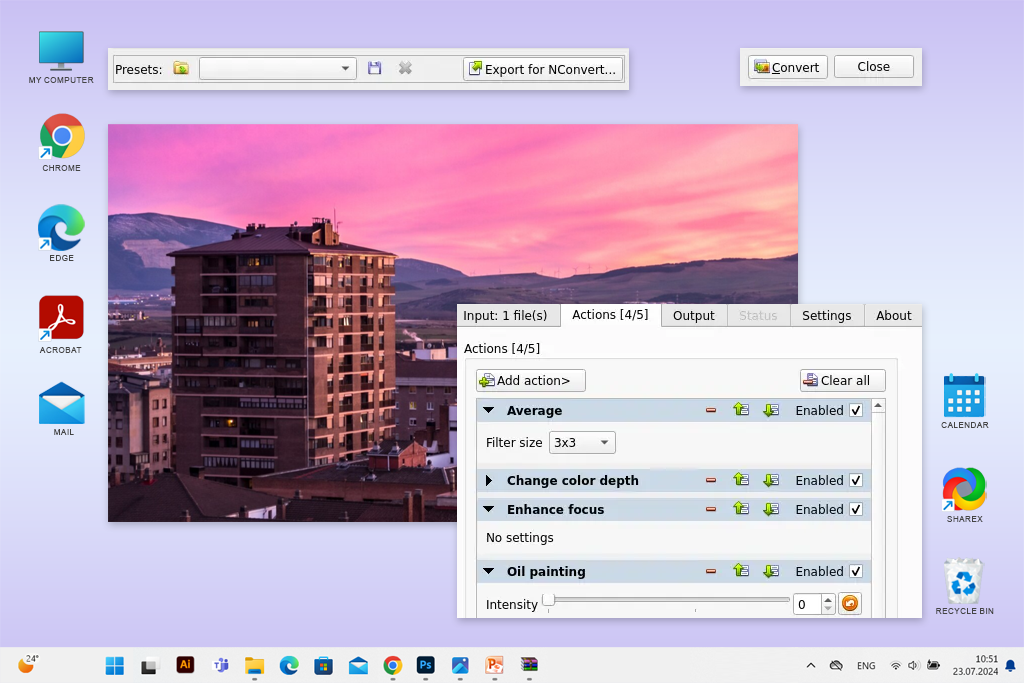Open File Explorer from taskbar

254,665
